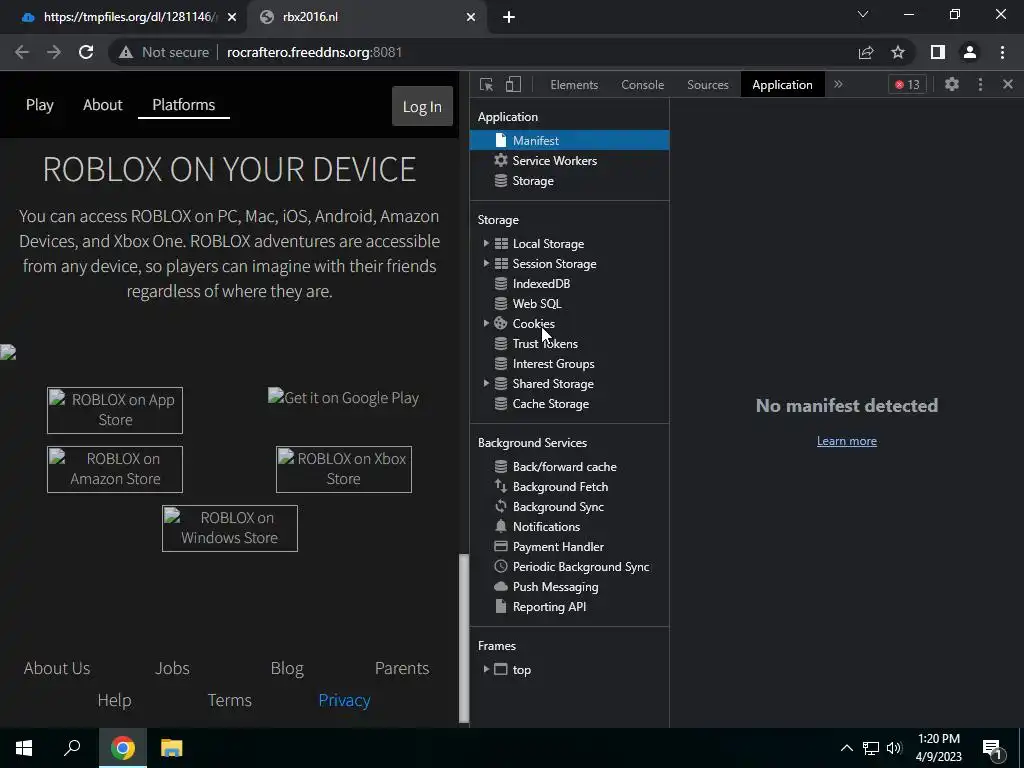Screen dimensions: 1024x768
Task: Open the Parents footer link
Action: [402, 668]
